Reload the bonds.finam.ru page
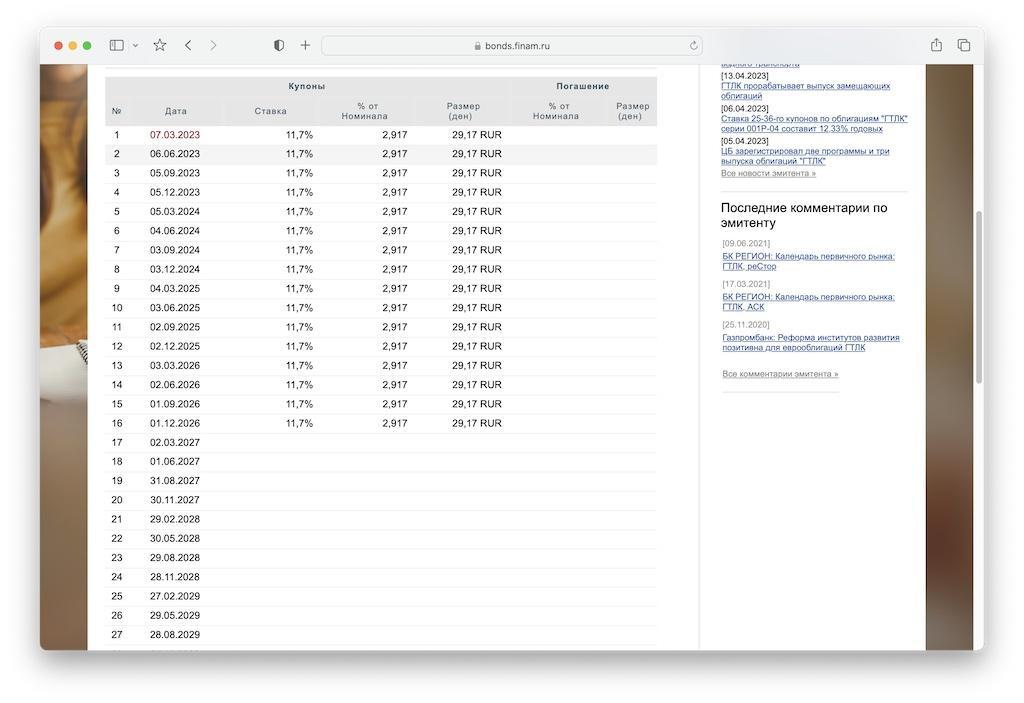 (x=693, y=46)
